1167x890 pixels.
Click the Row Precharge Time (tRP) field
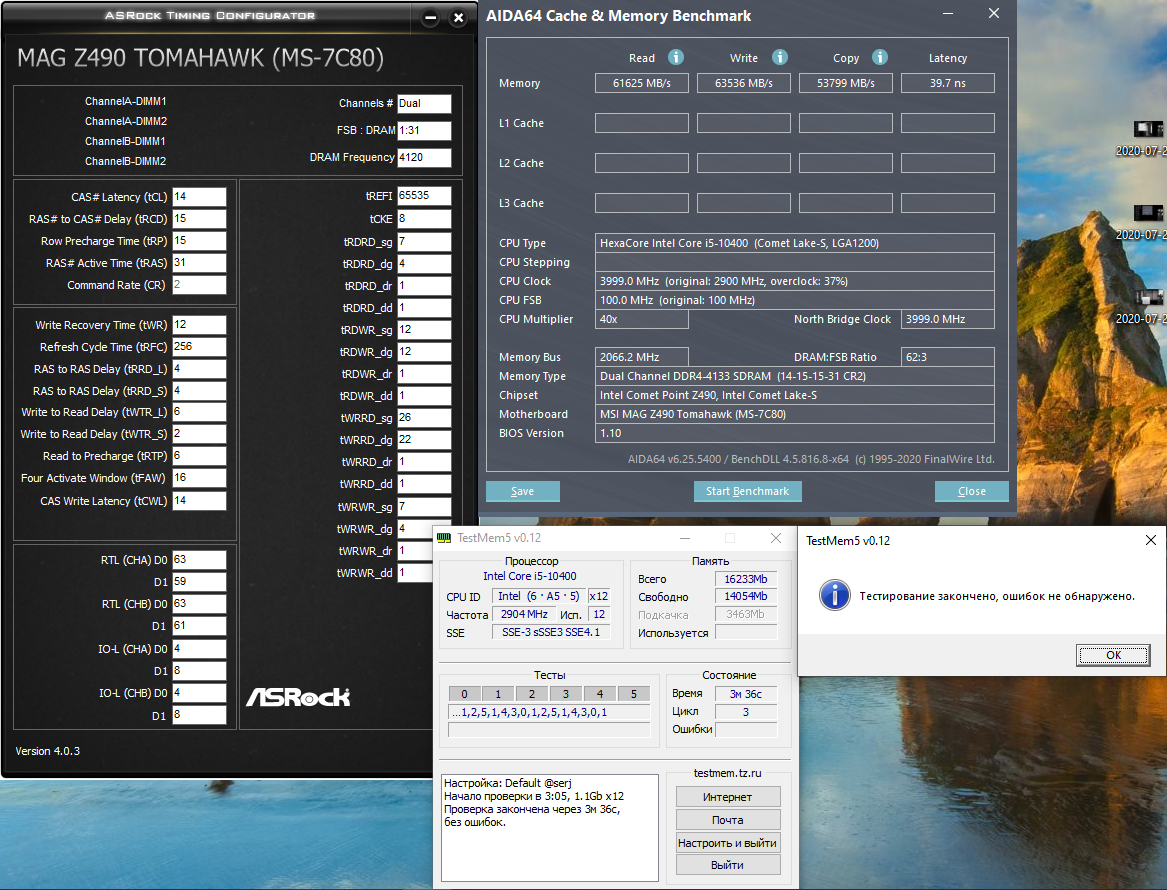pyautogui.click(x=199, y=240)
